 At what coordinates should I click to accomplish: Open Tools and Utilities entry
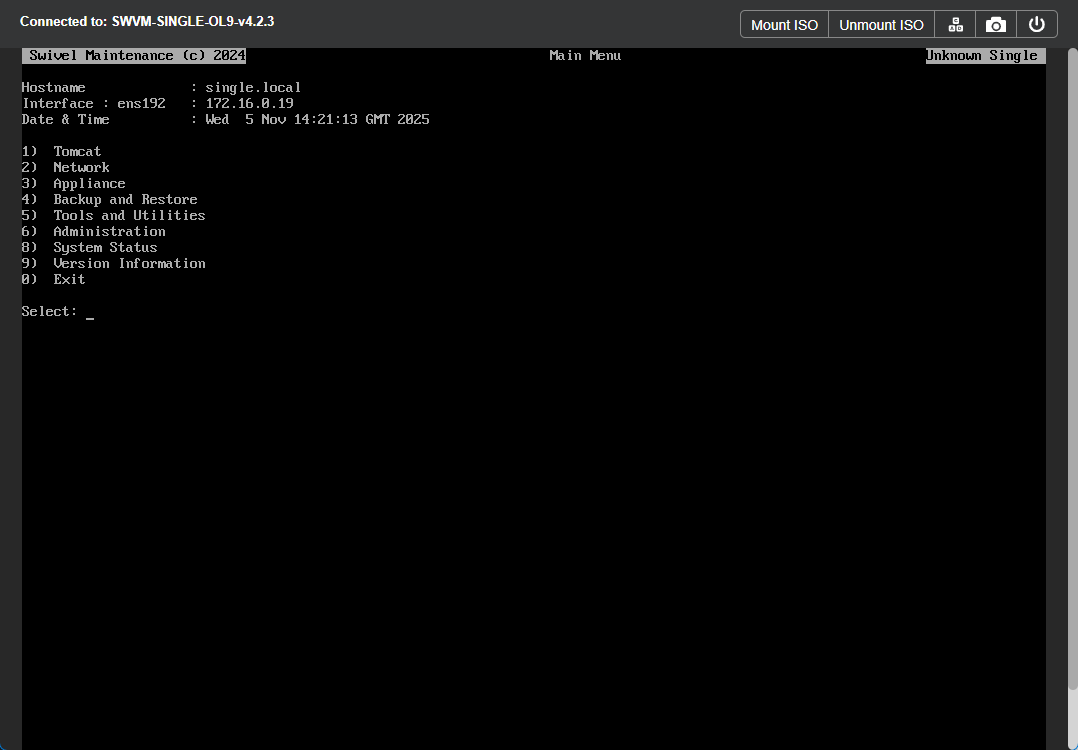point(129,215)
